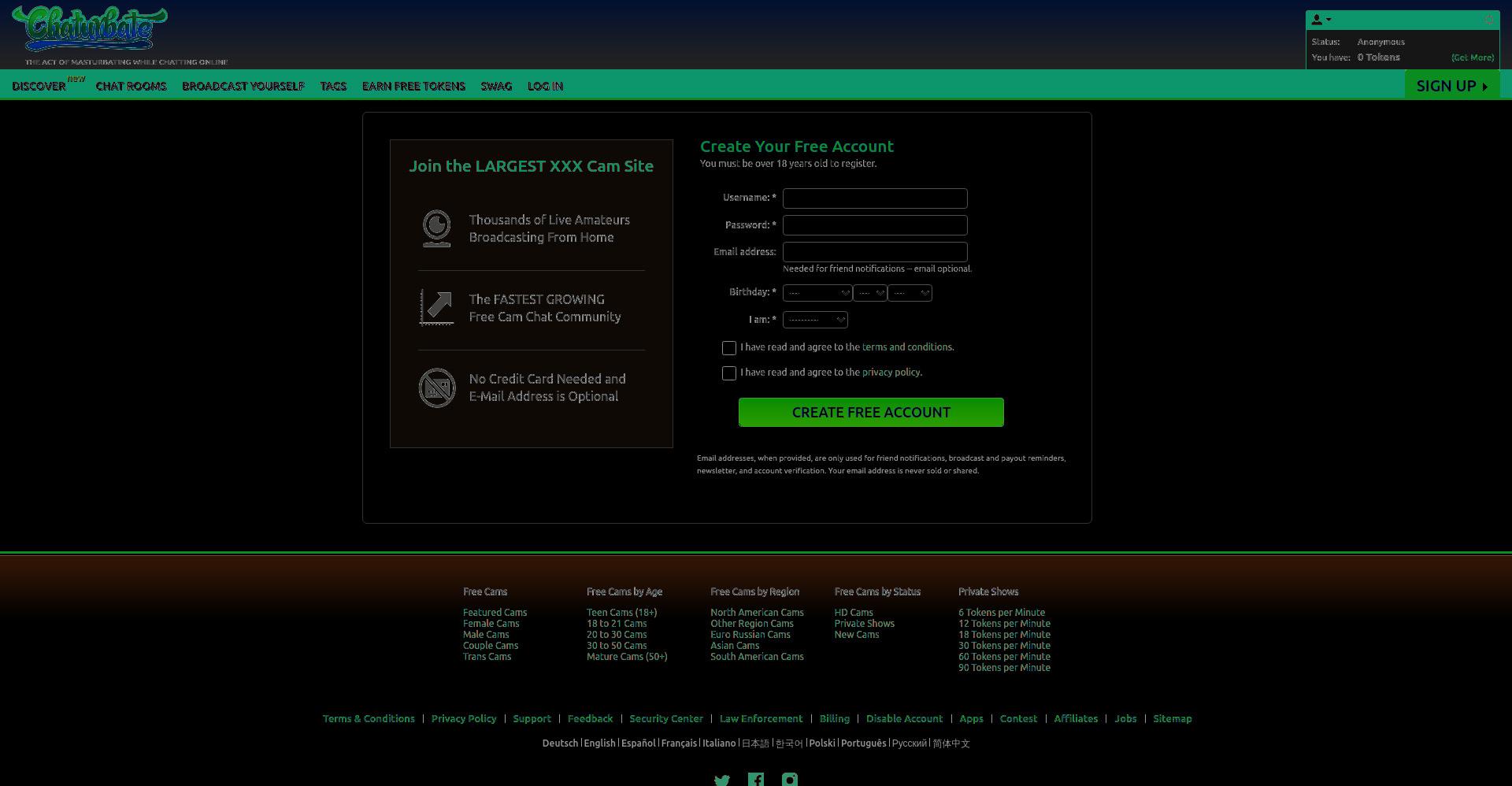Click the SIGN UP button
1512x786 pixels.
point(1452,85)
